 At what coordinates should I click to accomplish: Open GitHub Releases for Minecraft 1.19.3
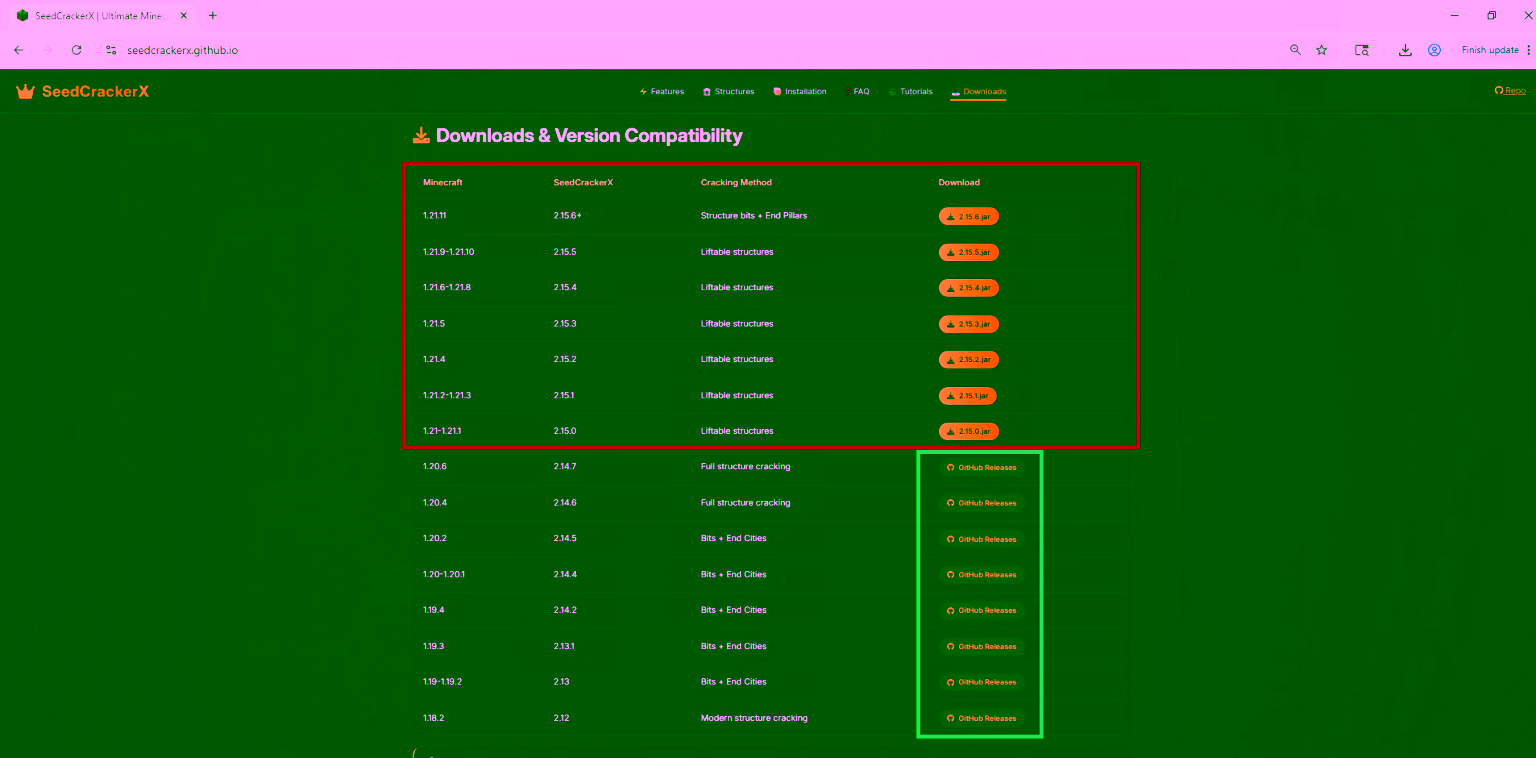point(981,646)
